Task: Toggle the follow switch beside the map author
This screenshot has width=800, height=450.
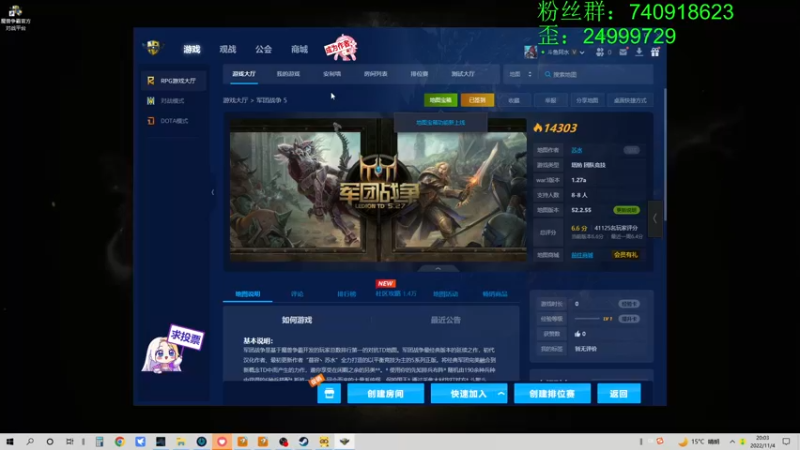Action: click(632, 150)
